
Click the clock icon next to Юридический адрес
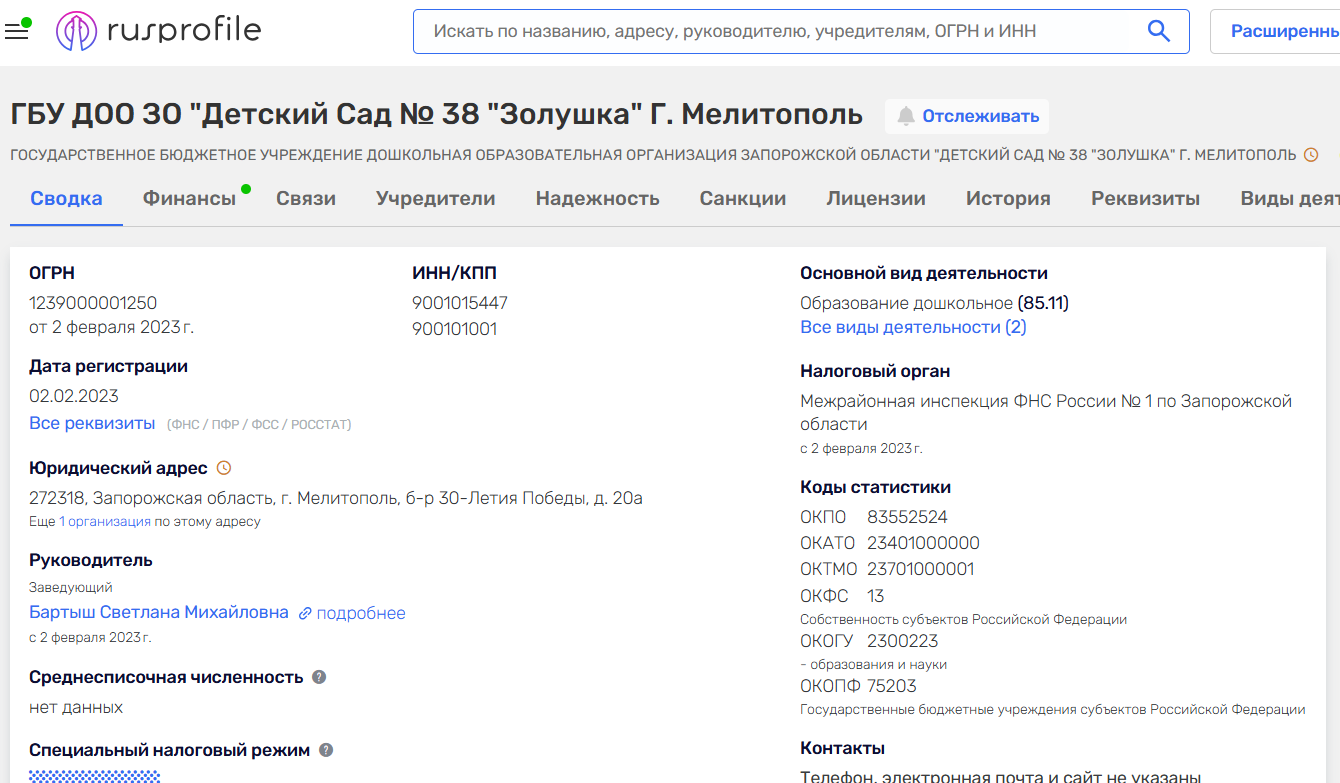[224, 468]
